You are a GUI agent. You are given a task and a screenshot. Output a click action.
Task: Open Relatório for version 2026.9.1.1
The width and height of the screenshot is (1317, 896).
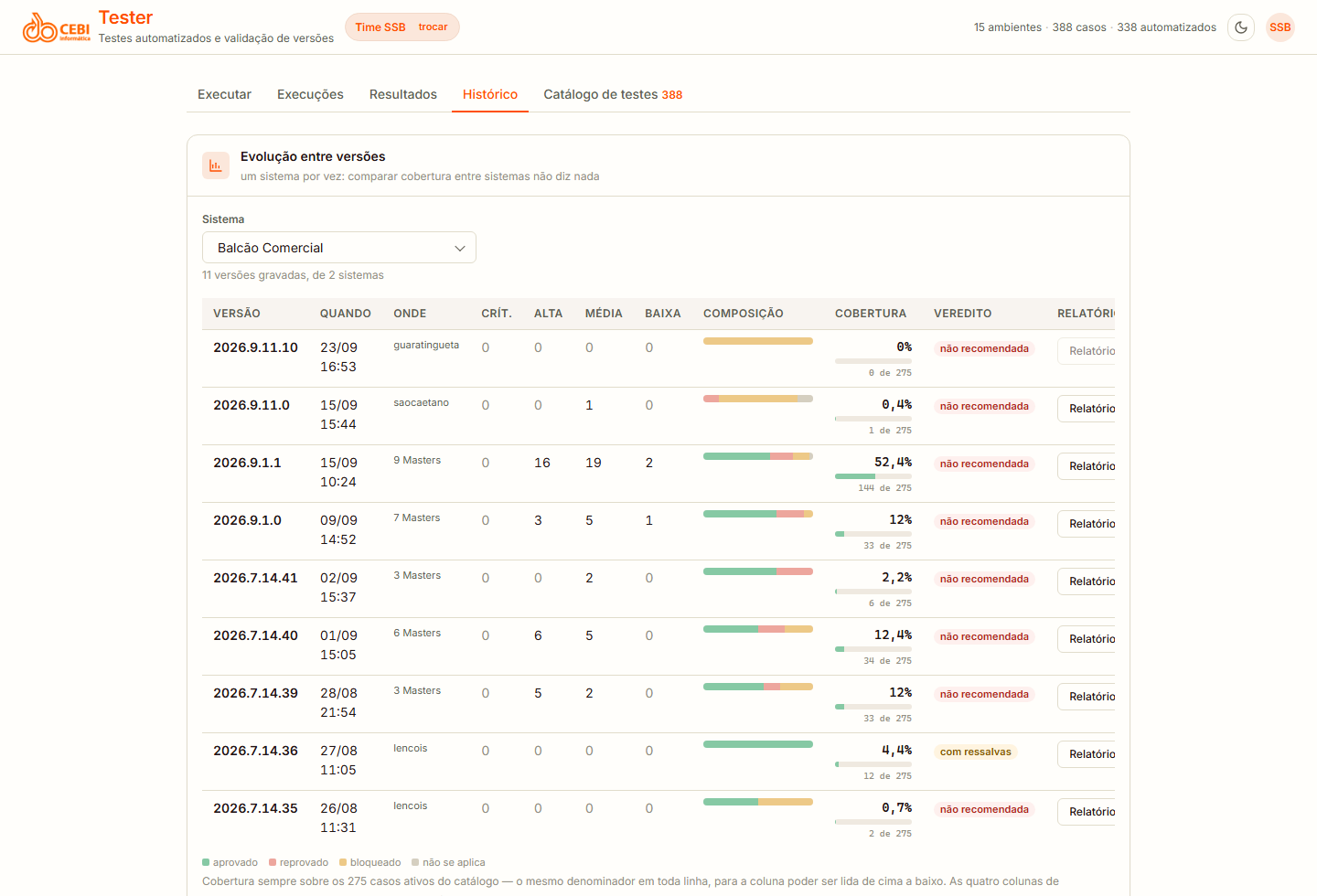[x=1087, y=466]
